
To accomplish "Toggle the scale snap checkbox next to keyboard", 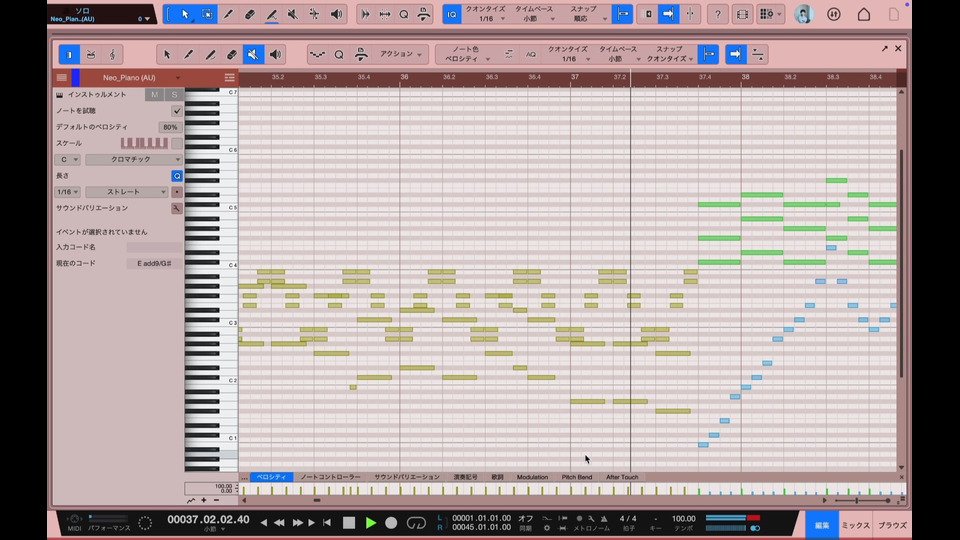I will [x=176, y=143].
